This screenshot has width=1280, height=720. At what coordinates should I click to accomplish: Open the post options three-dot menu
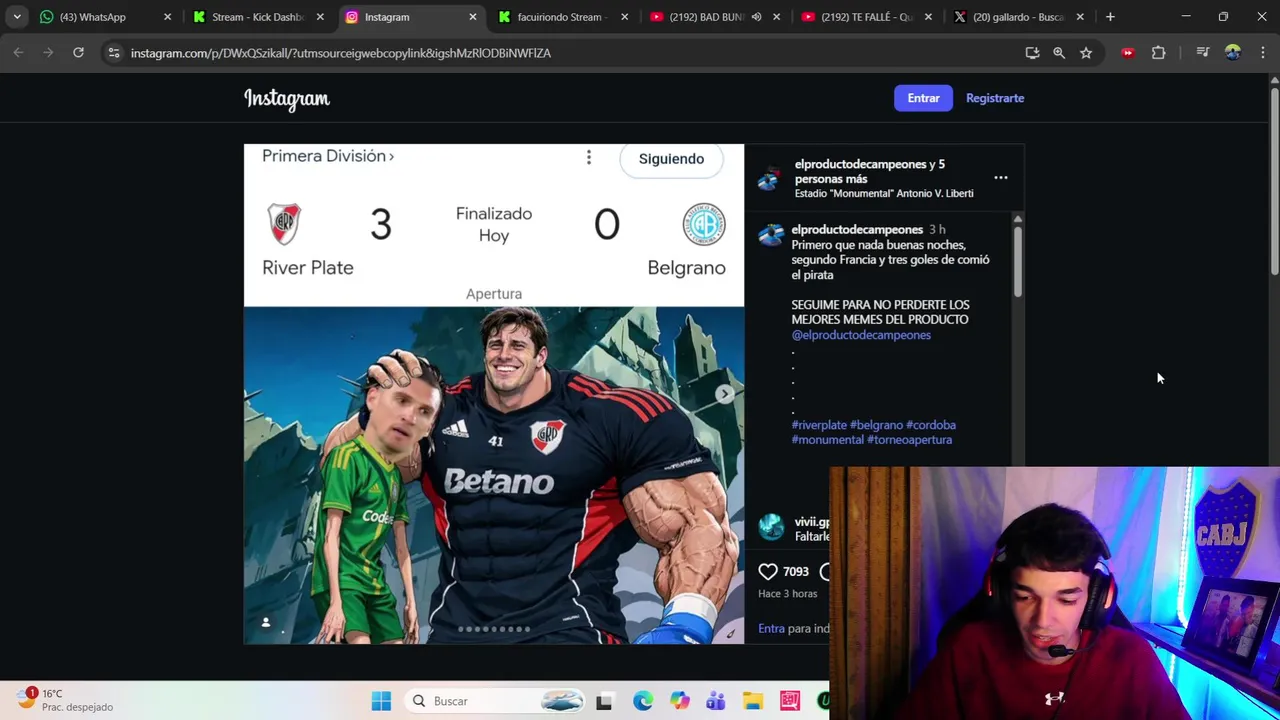(1000, 178)
